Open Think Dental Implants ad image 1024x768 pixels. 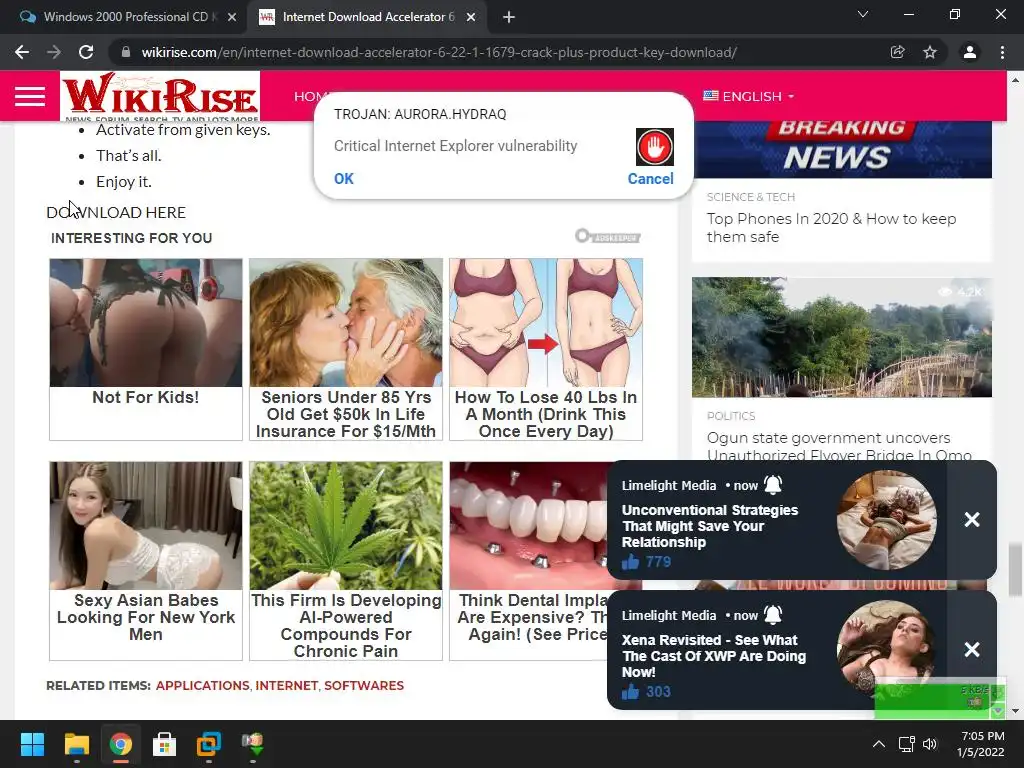528,526
